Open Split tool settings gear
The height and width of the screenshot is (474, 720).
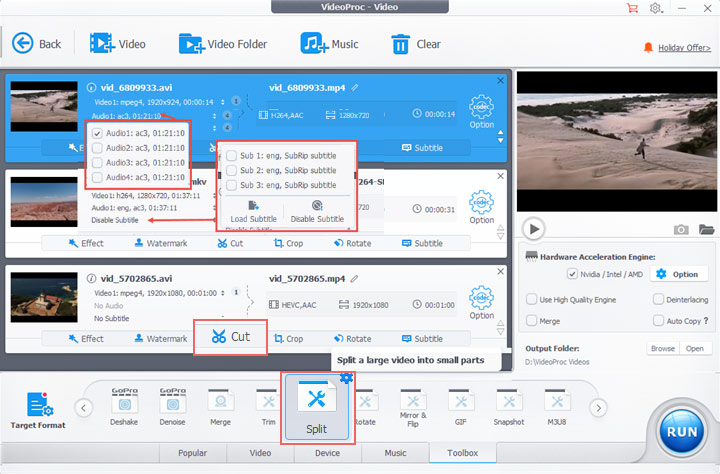[346, 378]
